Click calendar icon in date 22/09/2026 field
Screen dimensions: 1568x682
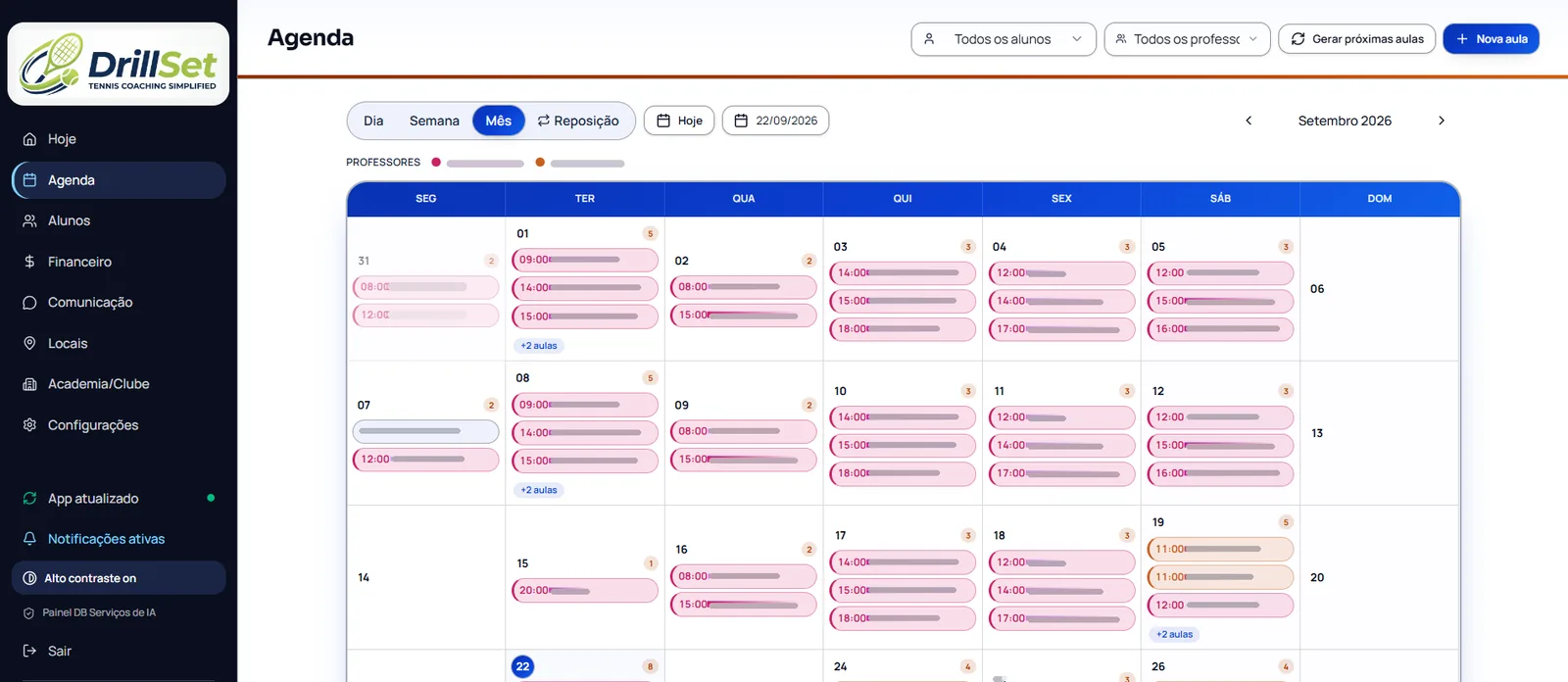pos(741,121)
